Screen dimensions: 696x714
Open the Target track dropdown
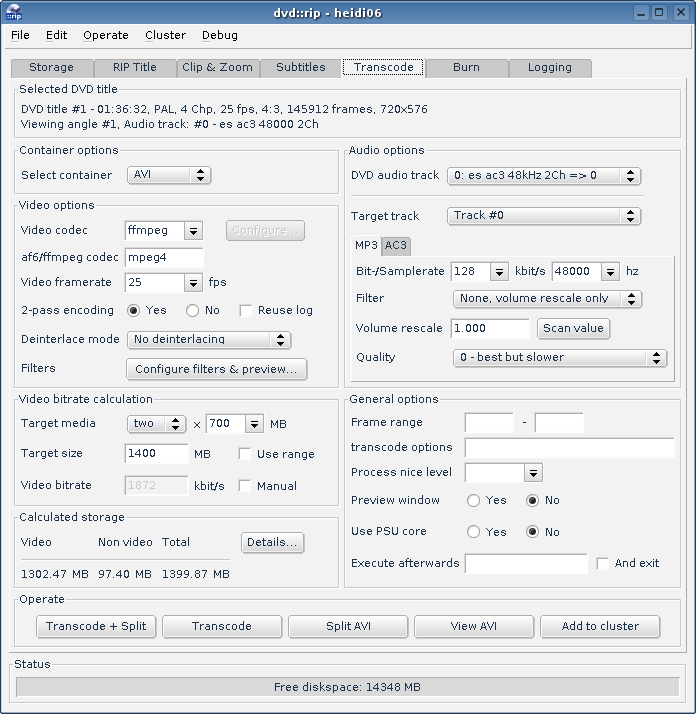coord(544,216)
